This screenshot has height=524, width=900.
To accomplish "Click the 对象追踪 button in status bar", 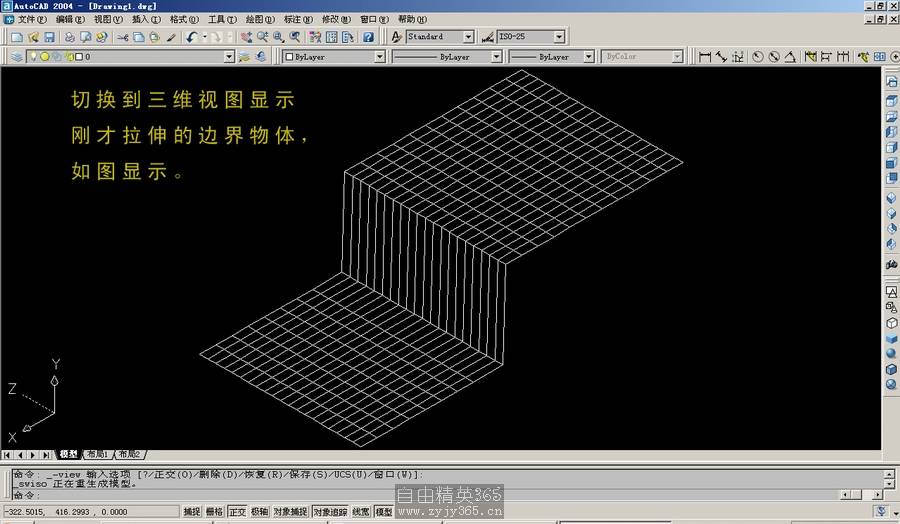I will click(330, 511).
